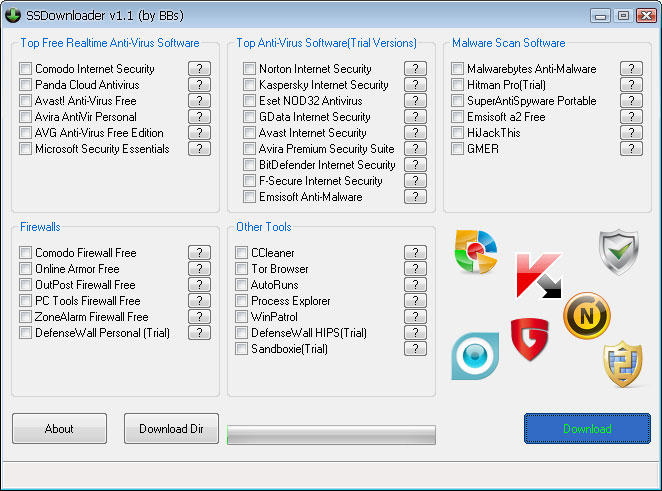Image resolution: width=662 pixels, height=491 pixels.
Task: Tick the WinPatrol checkbox
Action: click(241, 317)
